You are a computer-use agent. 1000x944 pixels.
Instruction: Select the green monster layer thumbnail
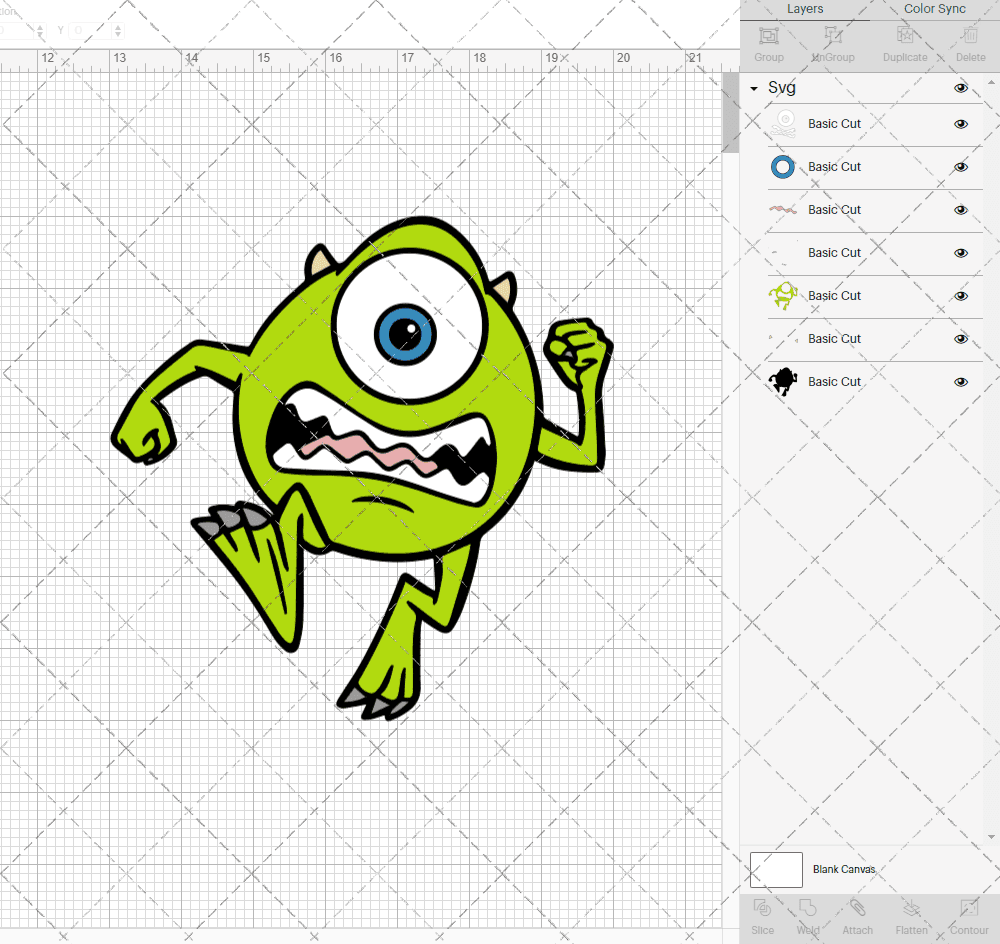click(783, 296)
